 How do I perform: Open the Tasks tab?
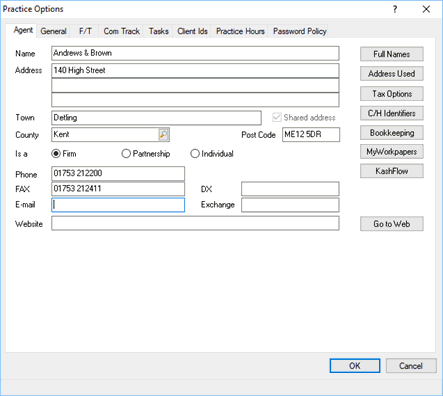(158, 31)
